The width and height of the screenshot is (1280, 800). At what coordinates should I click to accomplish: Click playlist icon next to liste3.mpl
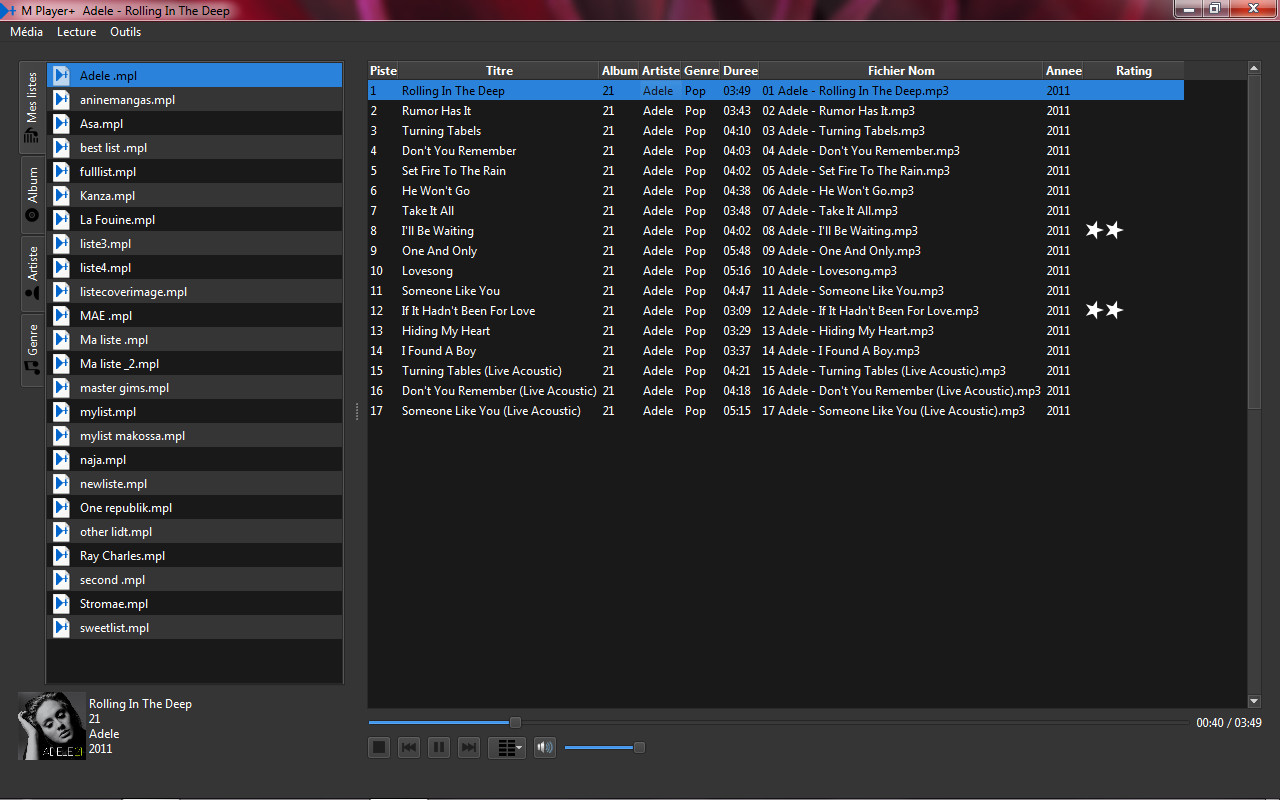61,243
